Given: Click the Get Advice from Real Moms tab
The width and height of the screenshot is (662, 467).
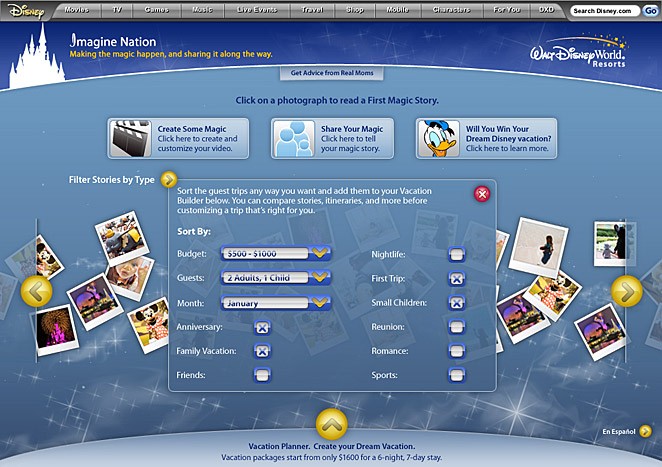Looking at the screenshot, I should coord(332,73).
